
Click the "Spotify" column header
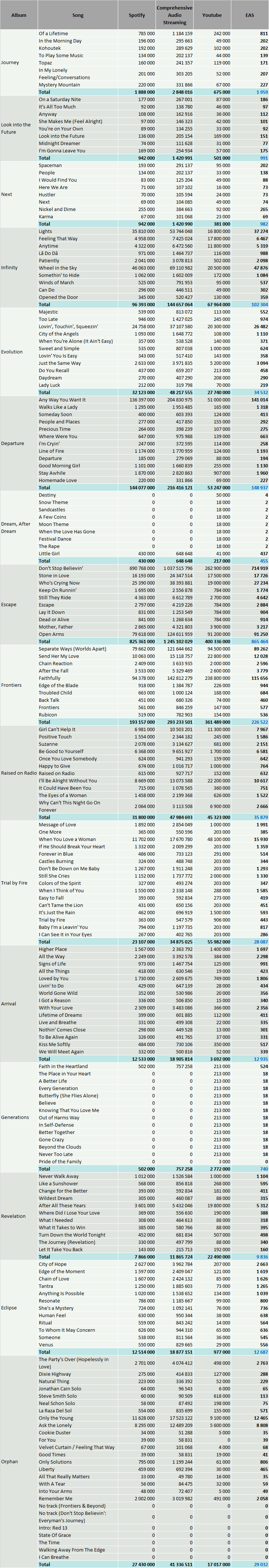coord(137,15)
